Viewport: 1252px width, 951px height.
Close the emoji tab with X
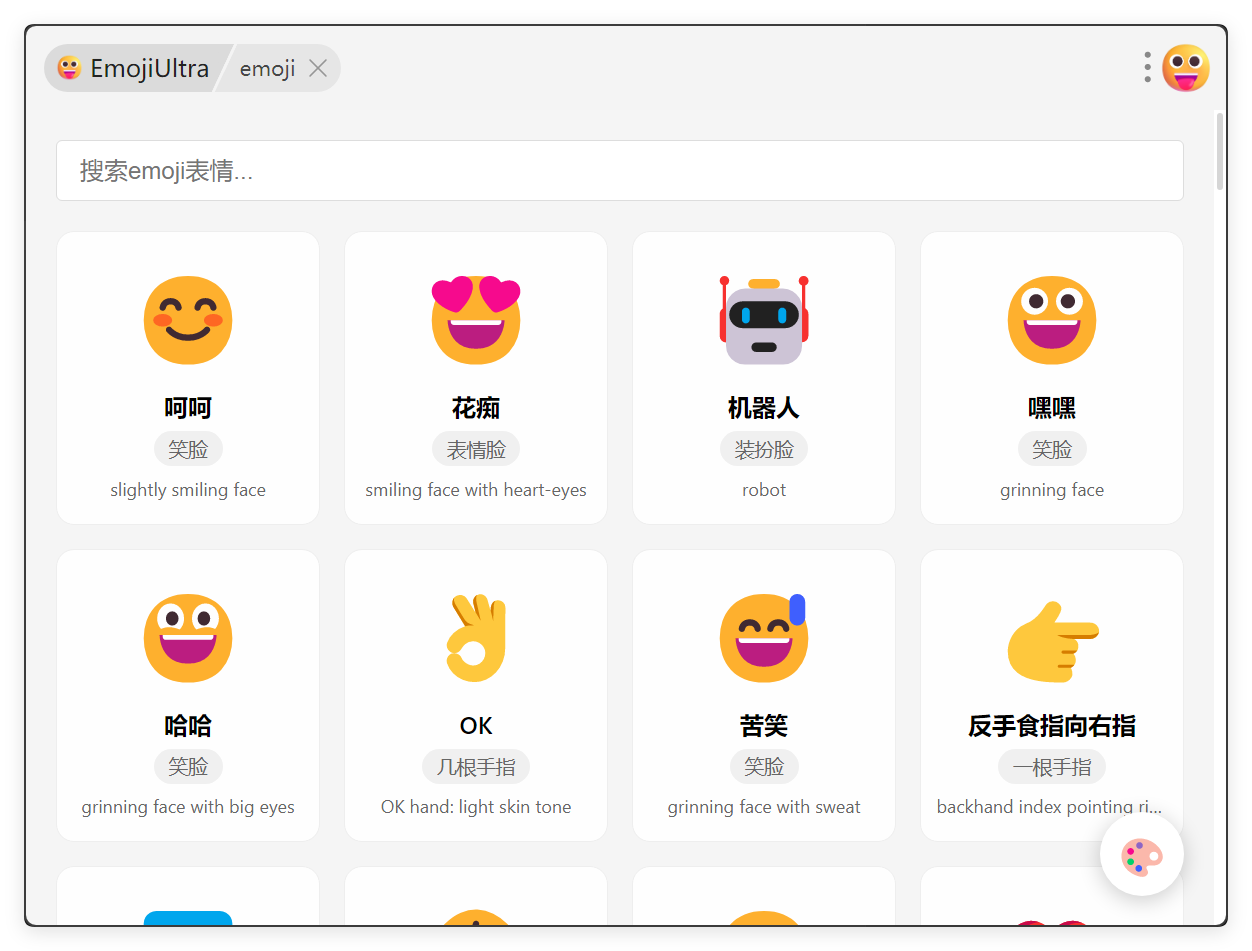pyautogui.click(x=318, y=68)
